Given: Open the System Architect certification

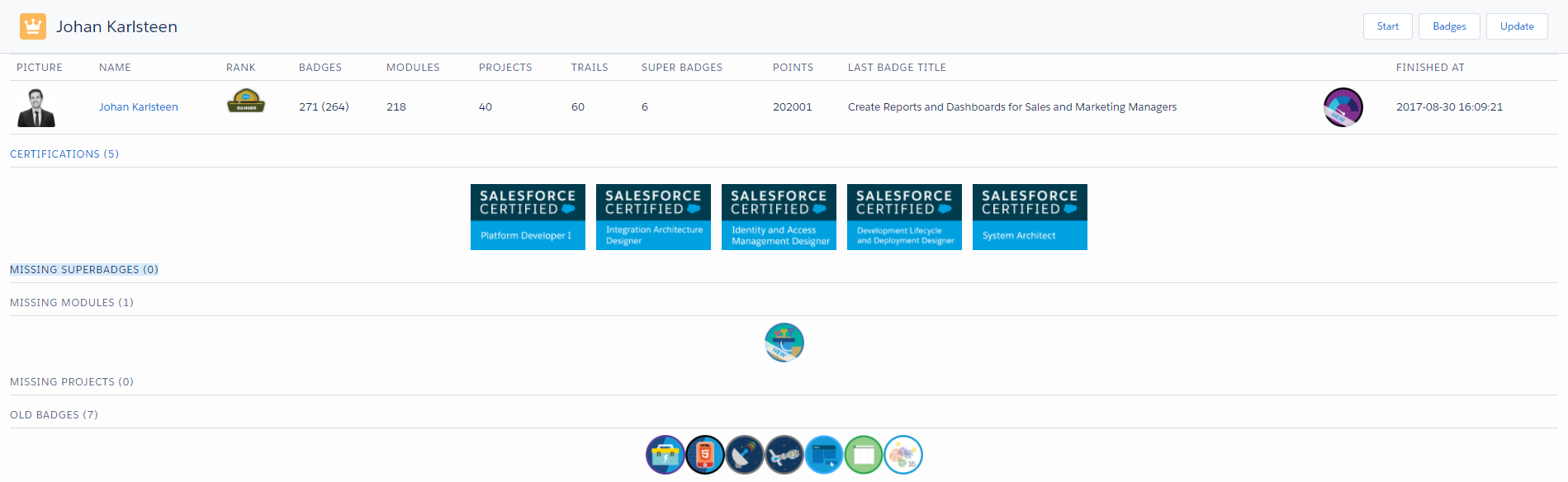Looking at the screenshot, I should (1030, 217).
